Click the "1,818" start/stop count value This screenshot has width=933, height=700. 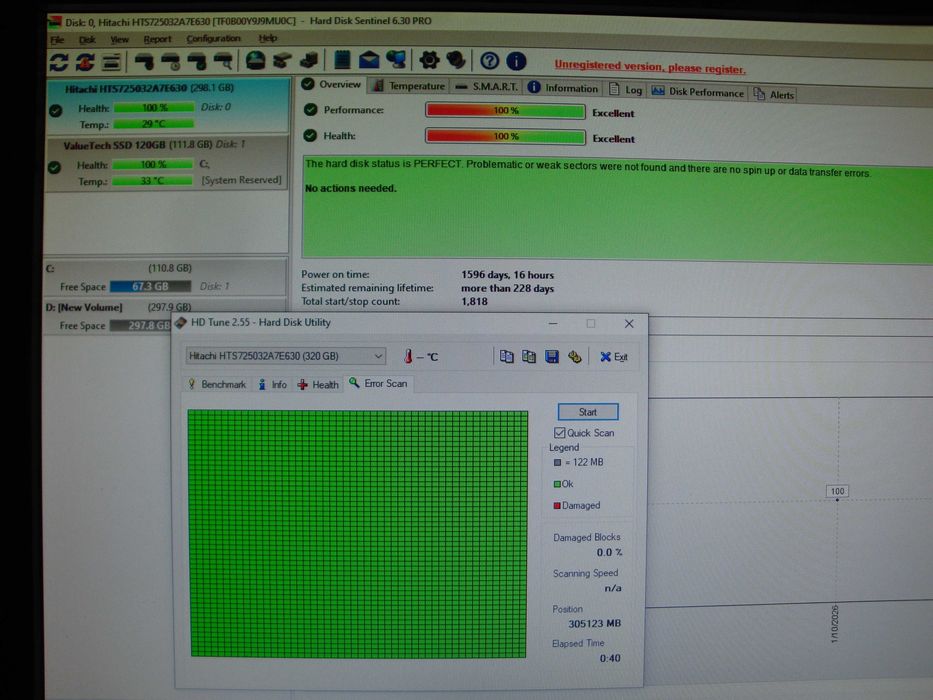[474, 302]
